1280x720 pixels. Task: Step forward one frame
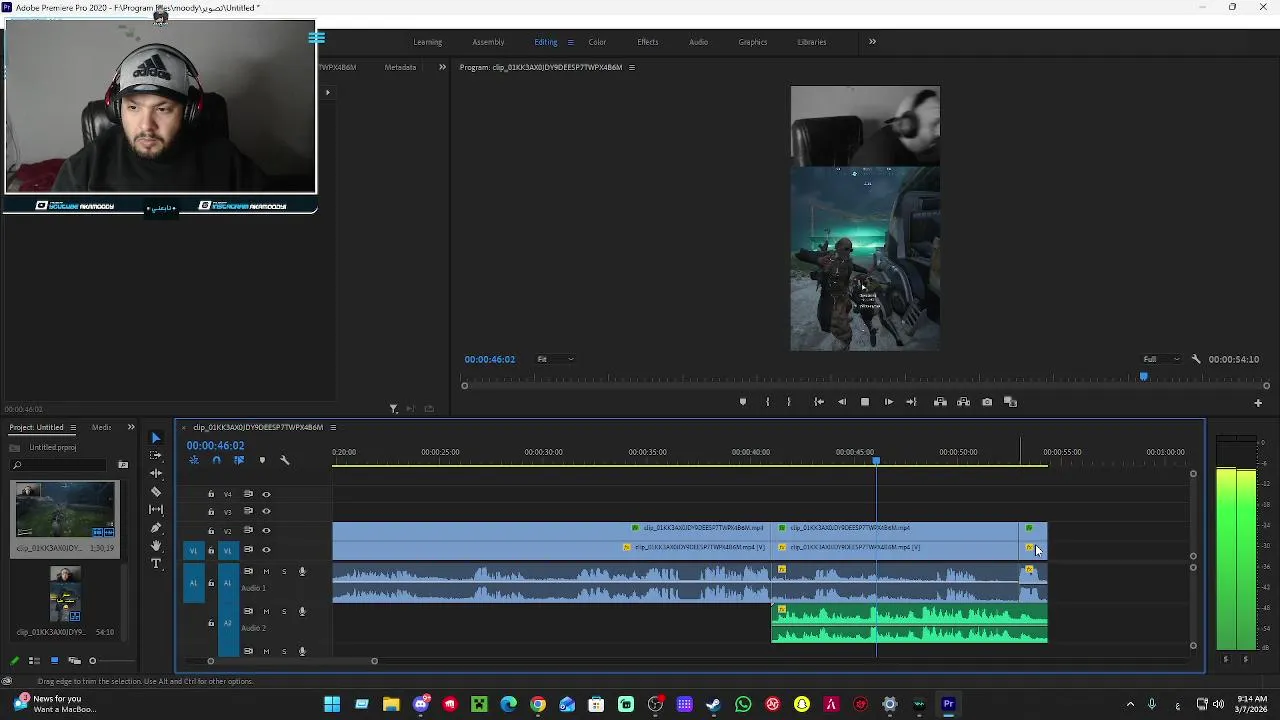pos(888,402)
